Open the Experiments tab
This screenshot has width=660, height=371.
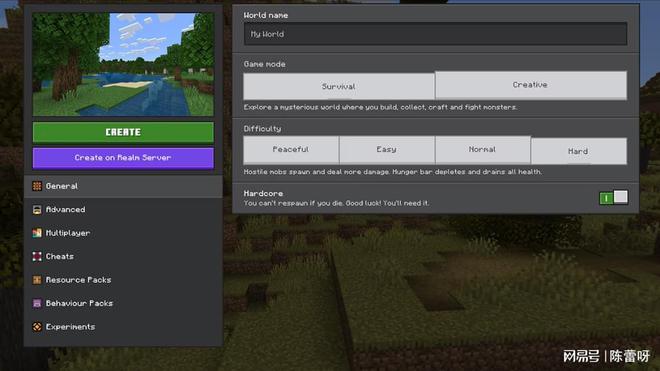tap(123, 327)
